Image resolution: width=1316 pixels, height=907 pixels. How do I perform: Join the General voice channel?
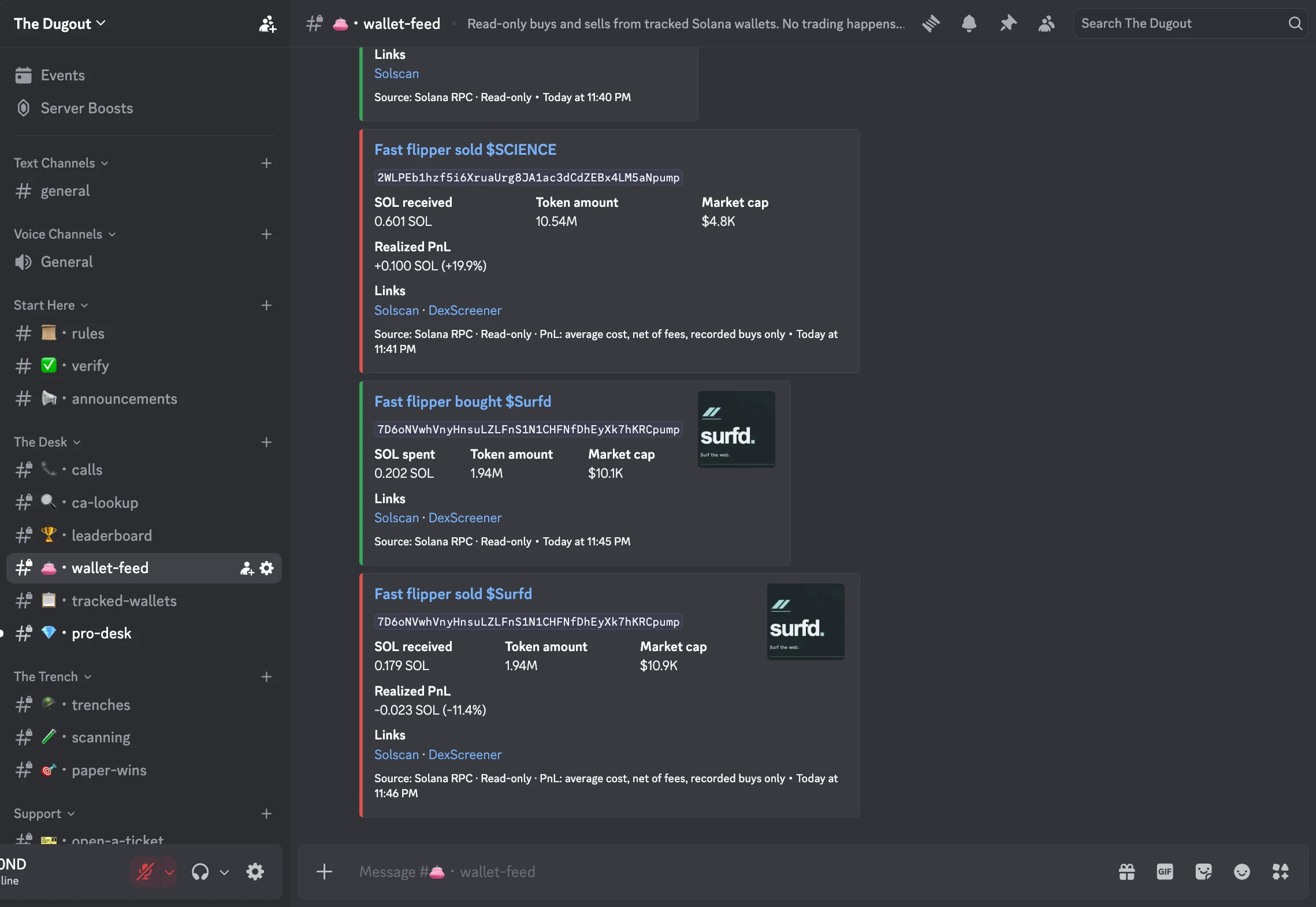(x=144, y=262)
